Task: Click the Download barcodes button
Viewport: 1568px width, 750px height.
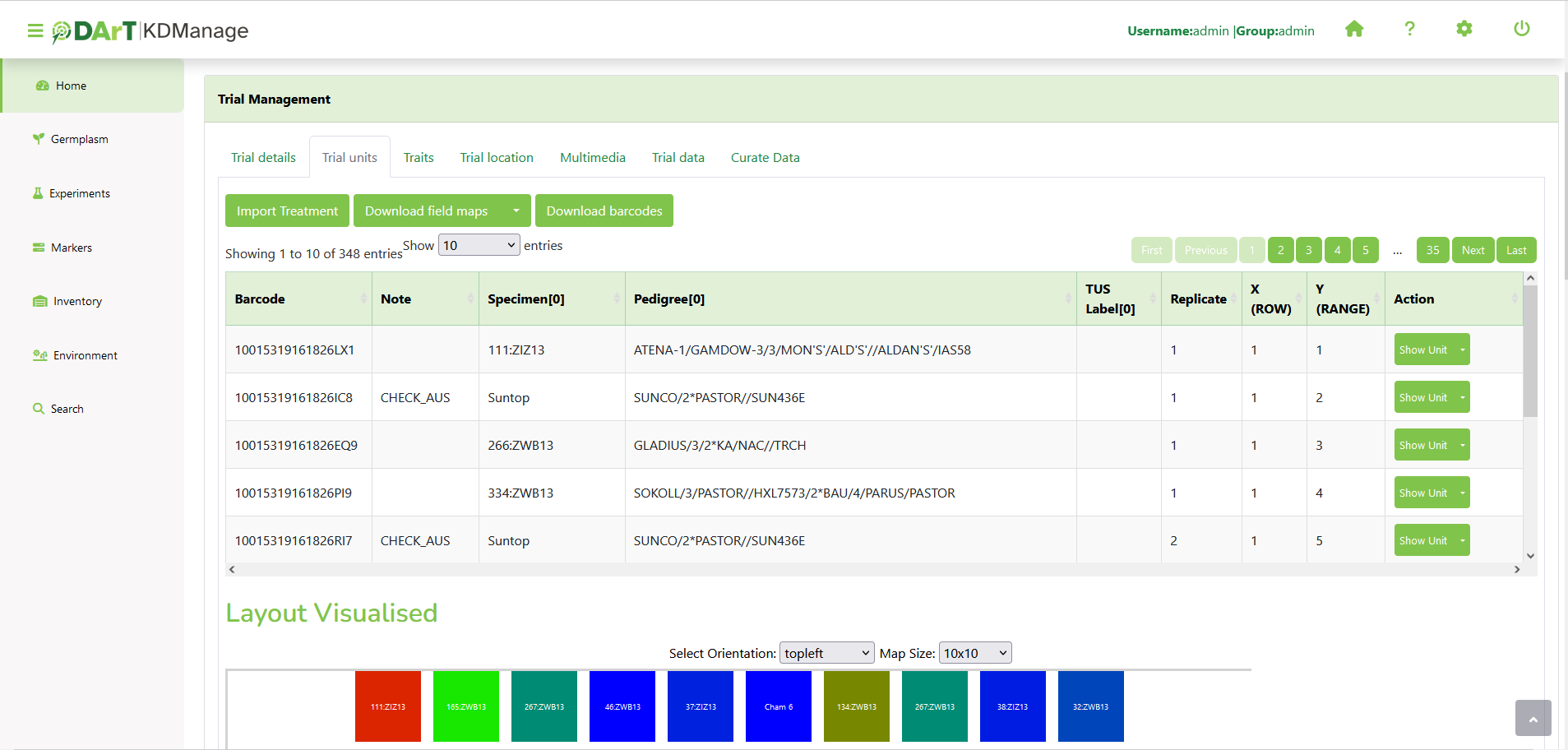Action: [604, 211]
